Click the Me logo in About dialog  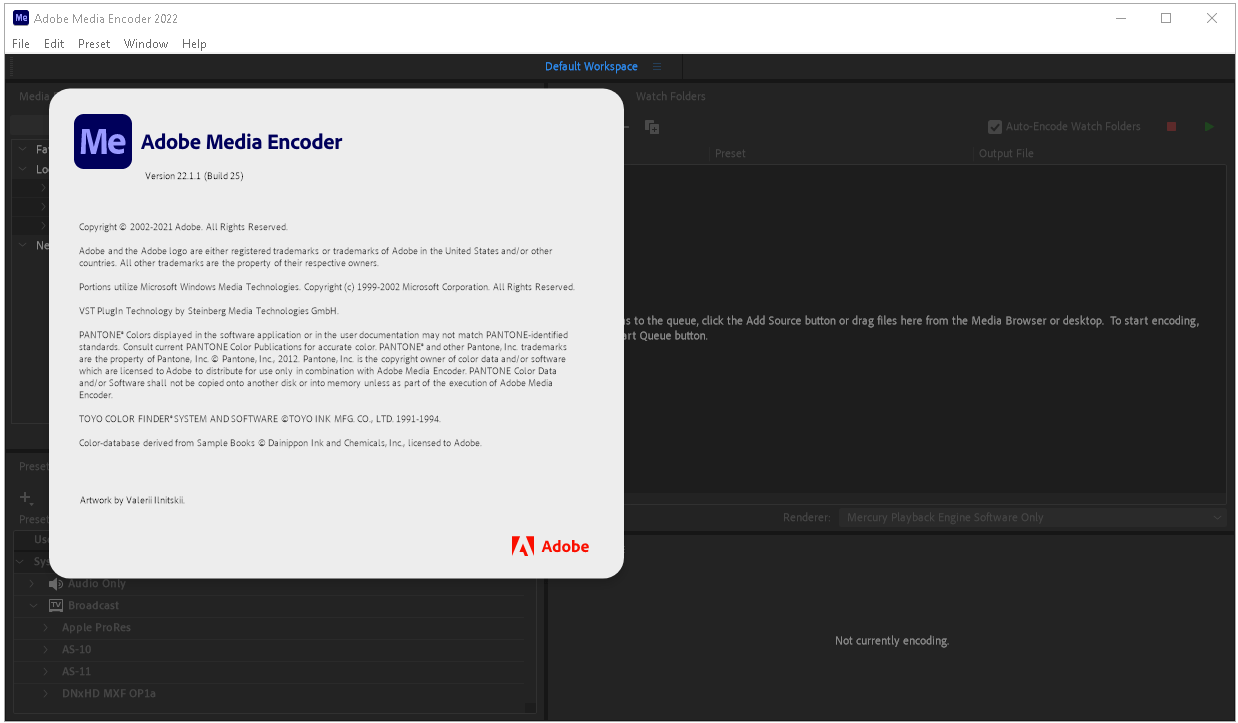tap(103, 142)
